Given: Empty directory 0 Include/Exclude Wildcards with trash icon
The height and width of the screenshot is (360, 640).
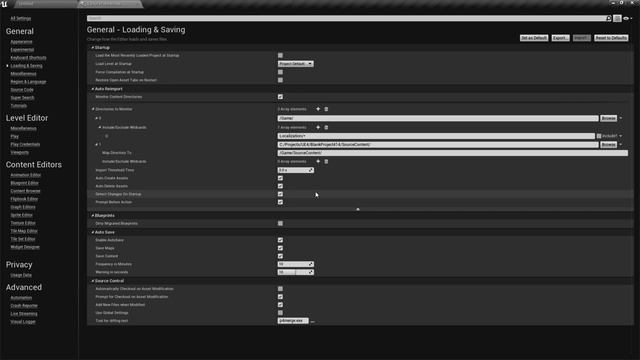Looking at the screenshot, I should click(x=326, y=127).
